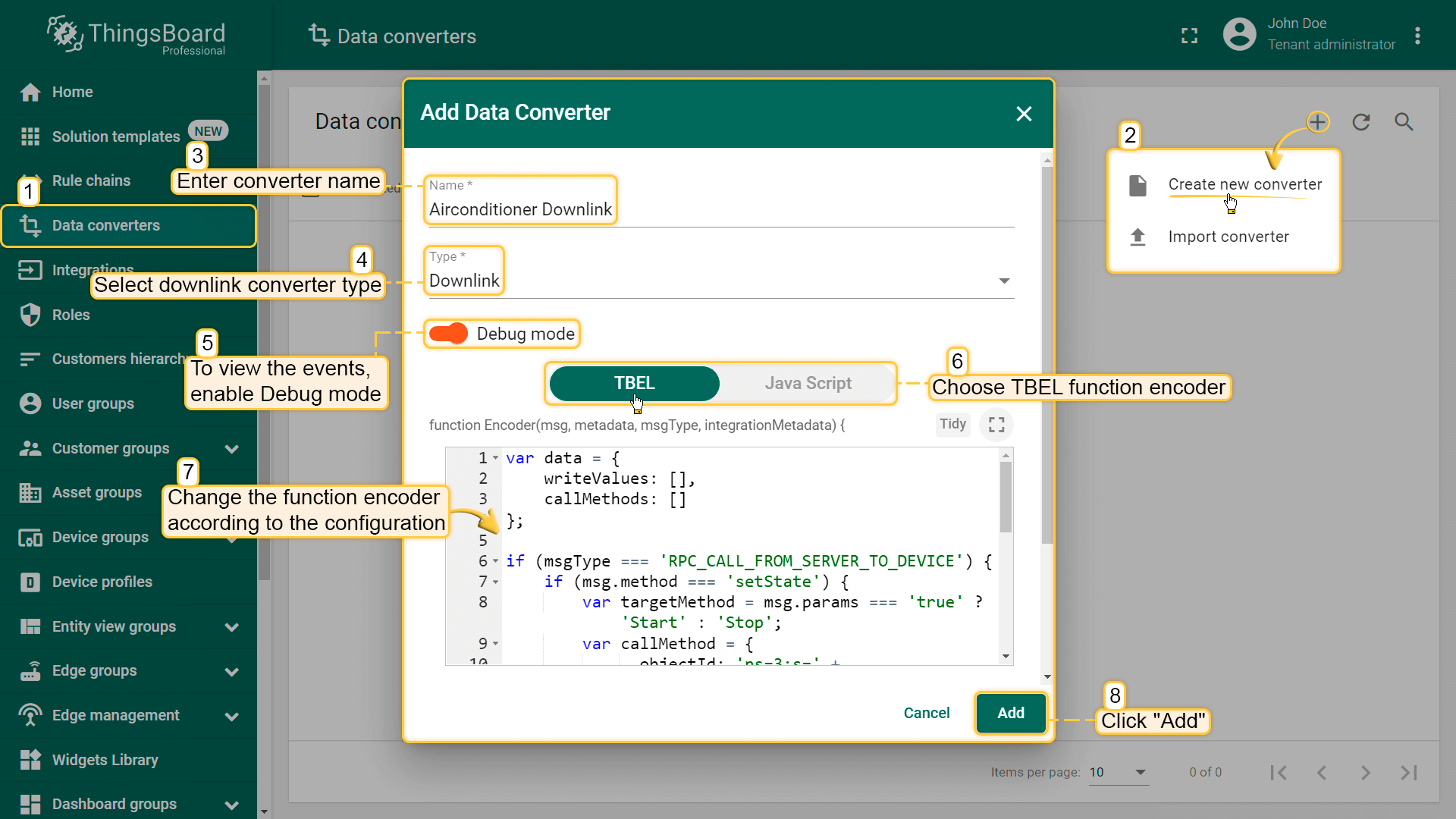Fold code at line 1
This screenshot has width=1456, height=819.
[496, 458]
